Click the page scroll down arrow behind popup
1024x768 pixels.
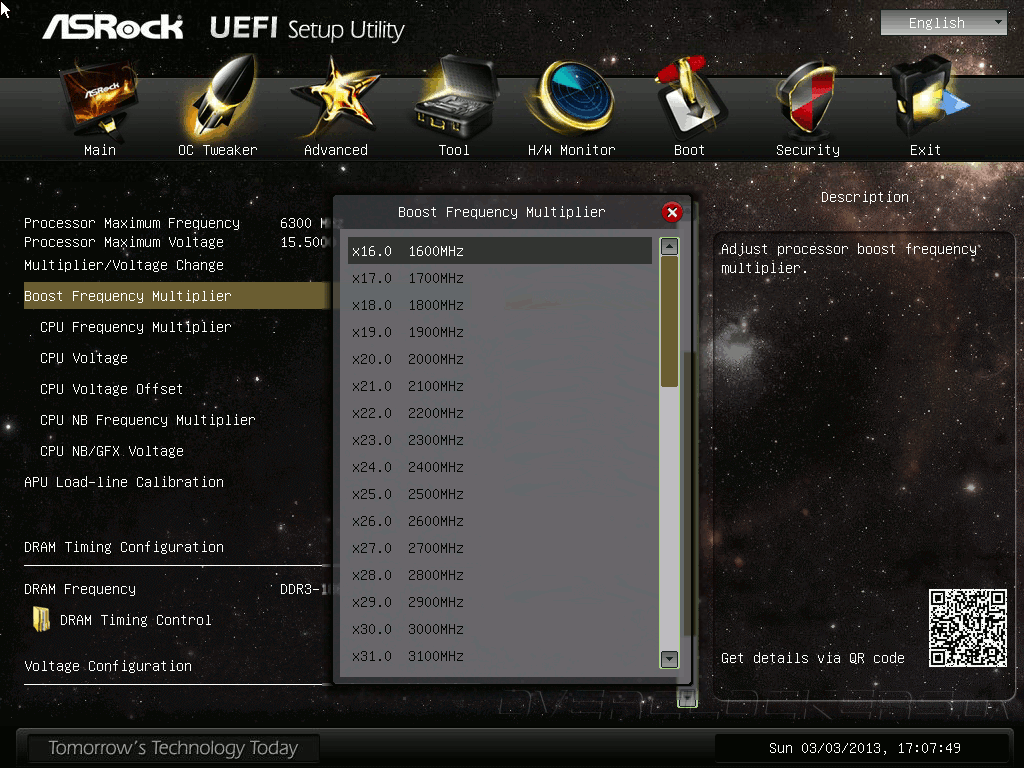686,697
